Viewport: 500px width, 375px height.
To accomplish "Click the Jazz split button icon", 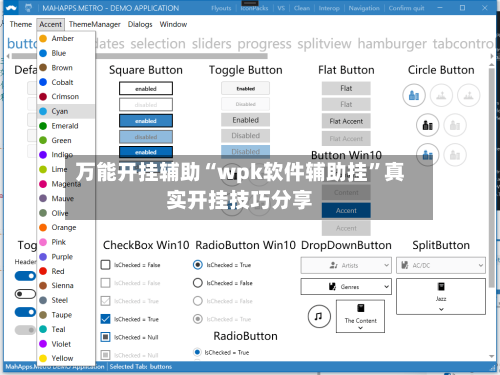I will tap(441, 286).
